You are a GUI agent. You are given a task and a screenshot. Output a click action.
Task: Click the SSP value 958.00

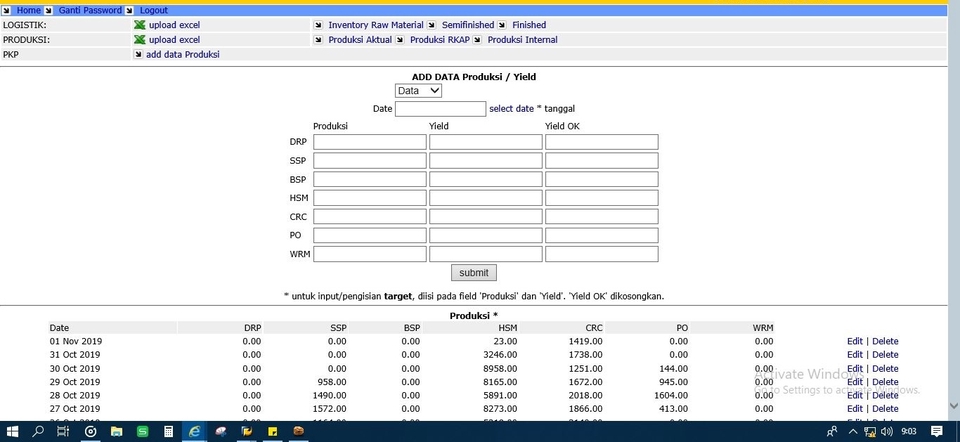pos(332,382)
